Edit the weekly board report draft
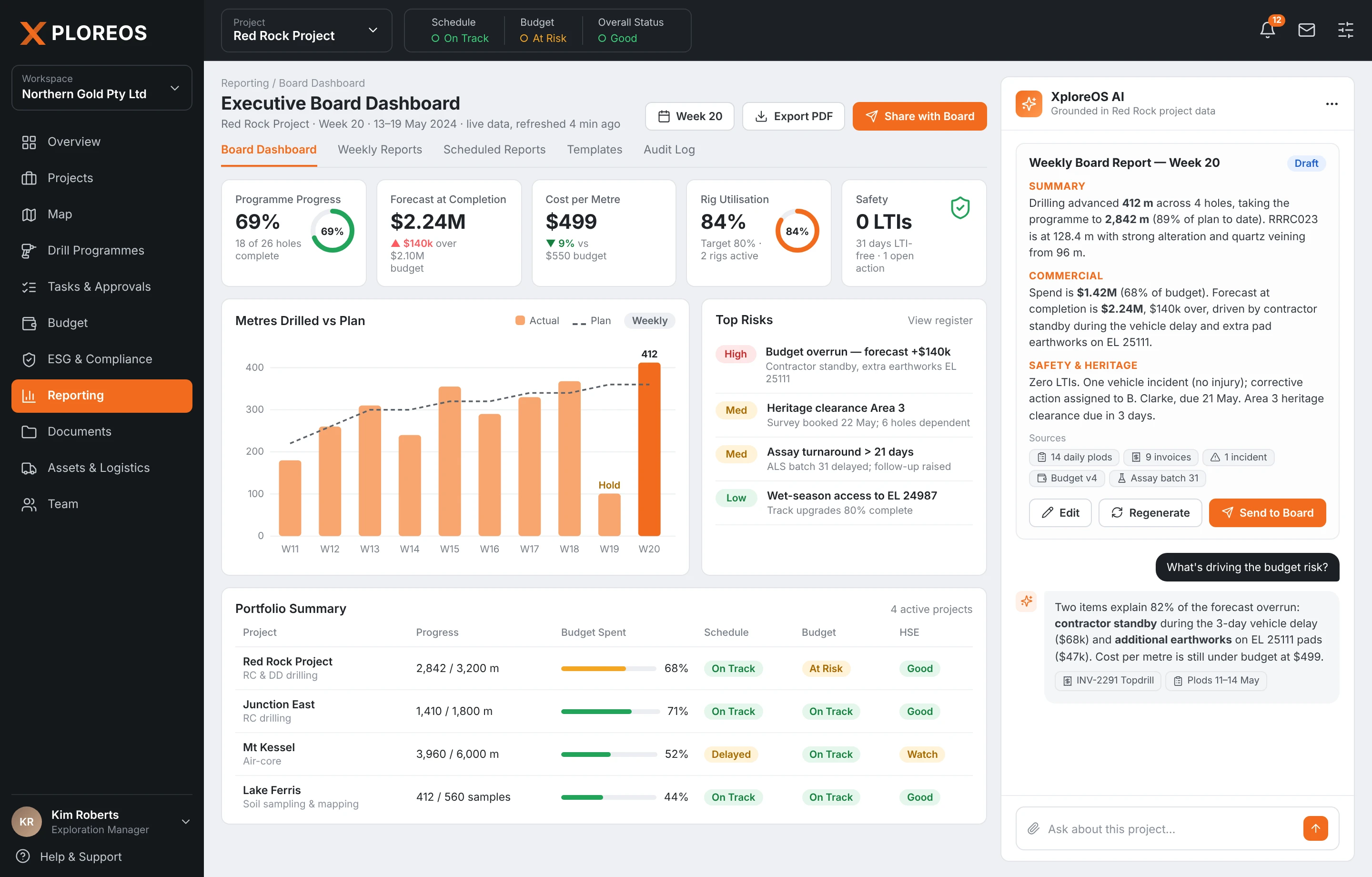This screenshot has width=1372, height=877. coord(1060,513)
